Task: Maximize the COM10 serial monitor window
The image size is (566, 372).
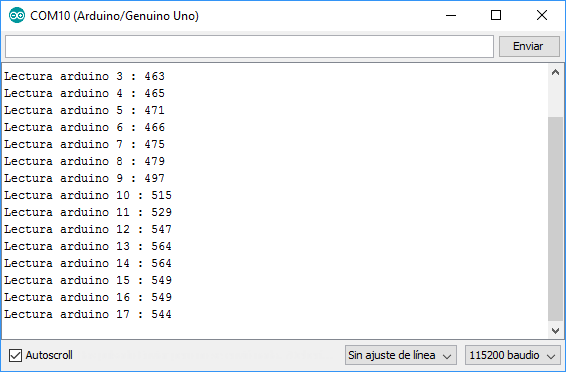Action: coord(496,16)
